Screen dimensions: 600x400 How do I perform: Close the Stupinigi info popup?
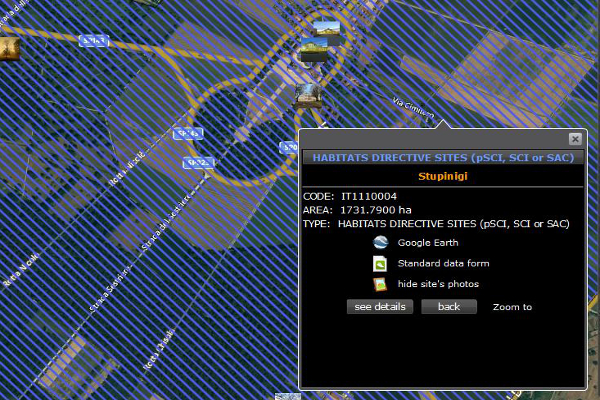[x=575, y=139]
